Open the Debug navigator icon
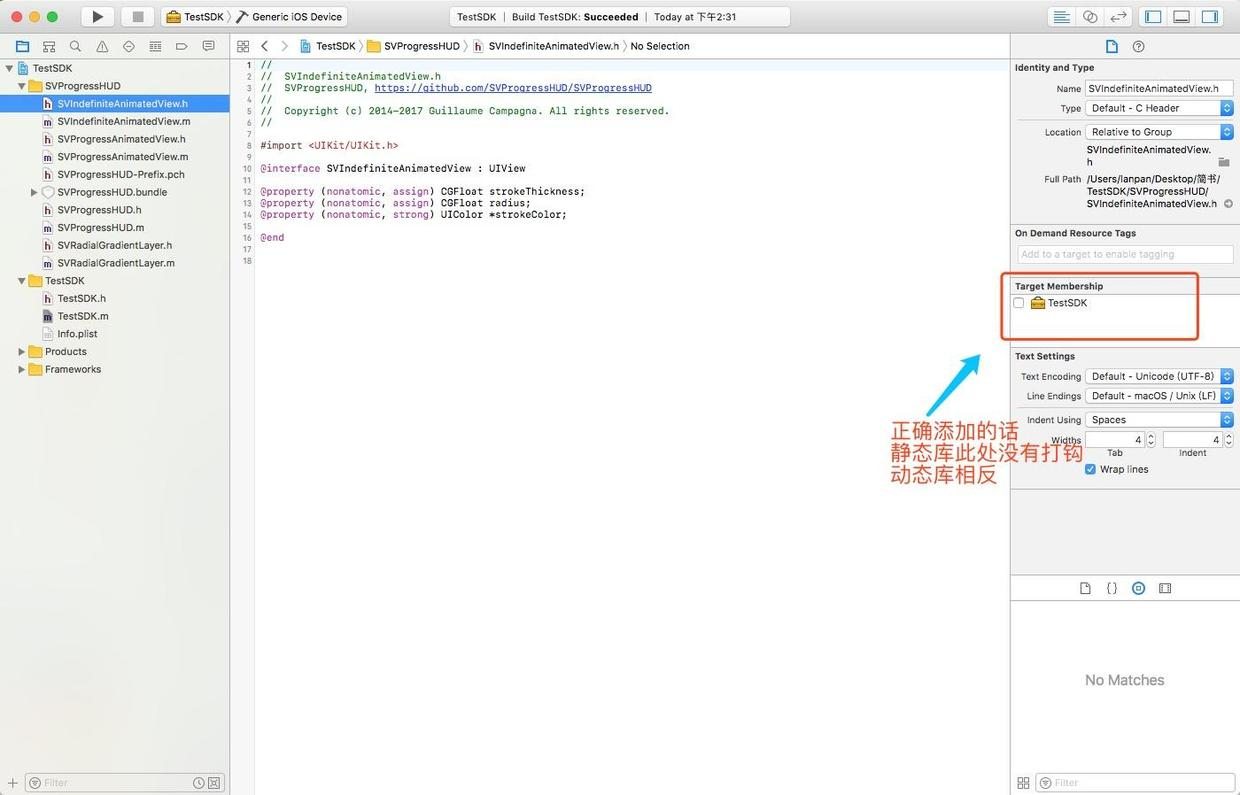 pos(155,46)
